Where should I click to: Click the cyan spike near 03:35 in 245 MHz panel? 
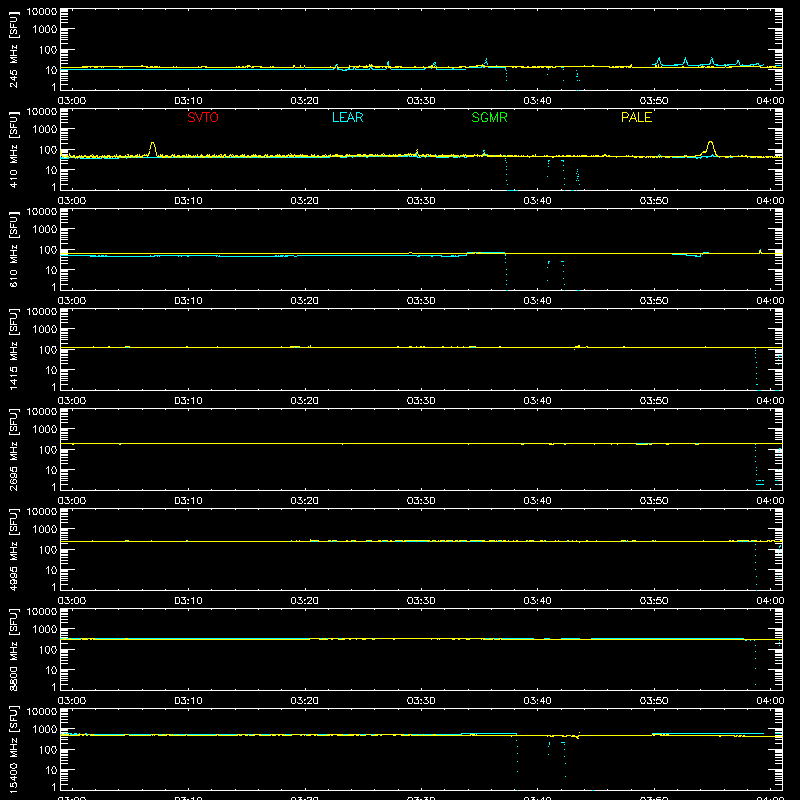click(486, 60)
